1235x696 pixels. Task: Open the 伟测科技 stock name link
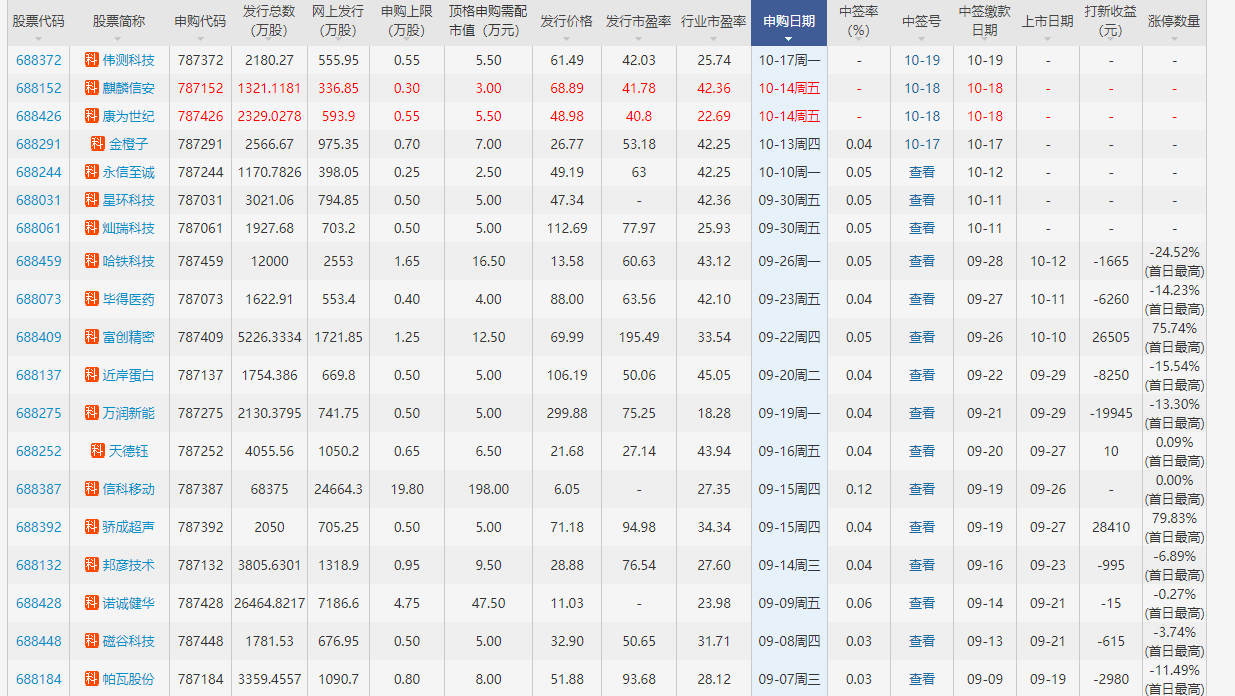pyautogui.click(x=129, y=60)
